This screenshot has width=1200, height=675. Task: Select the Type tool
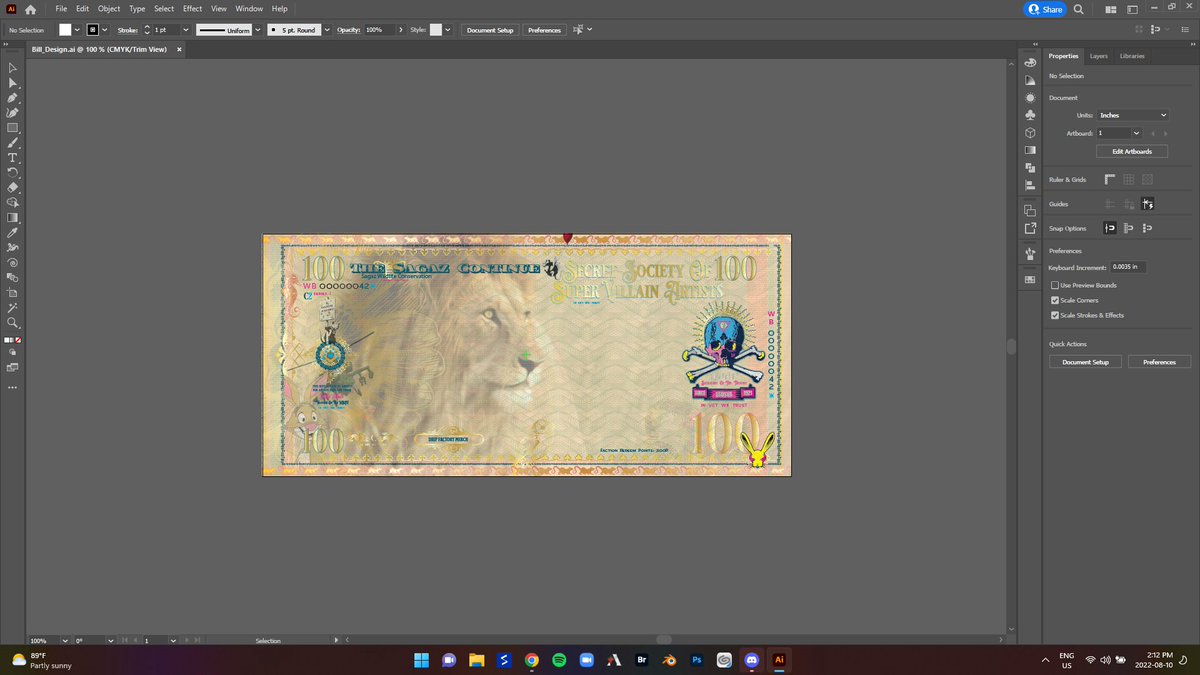(x=13, y=158)
